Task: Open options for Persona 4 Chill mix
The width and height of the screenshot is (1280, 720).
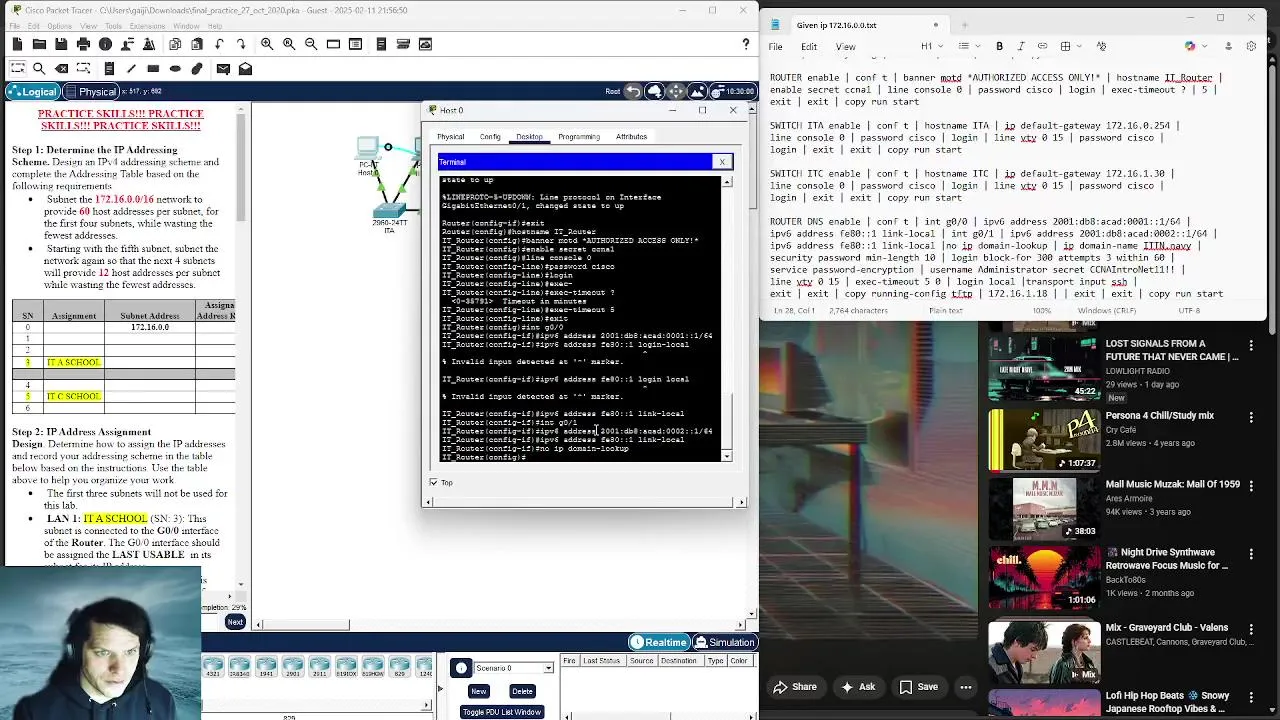Action: [x=1250, y=417]
